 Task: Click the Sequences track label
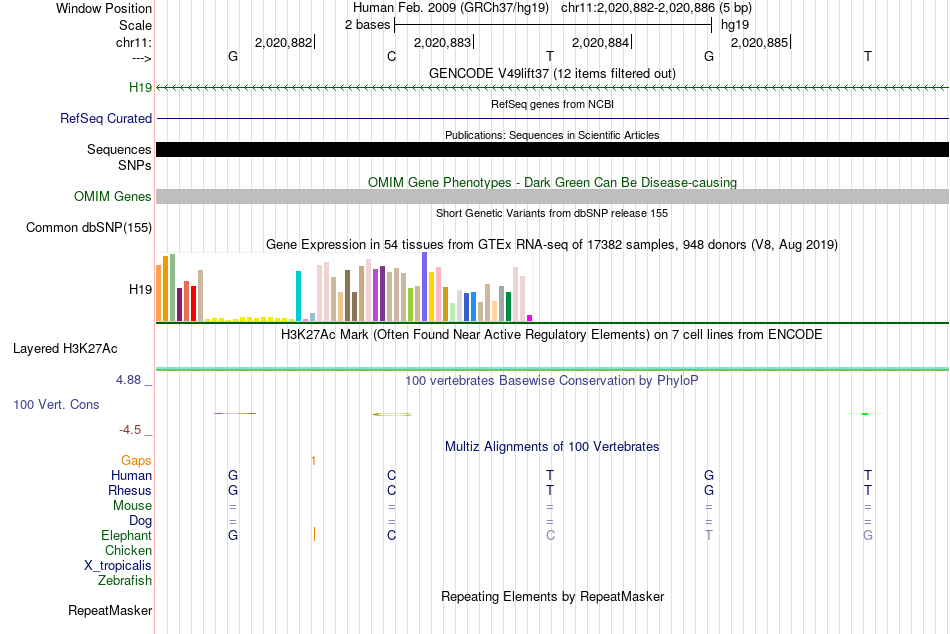119,150
